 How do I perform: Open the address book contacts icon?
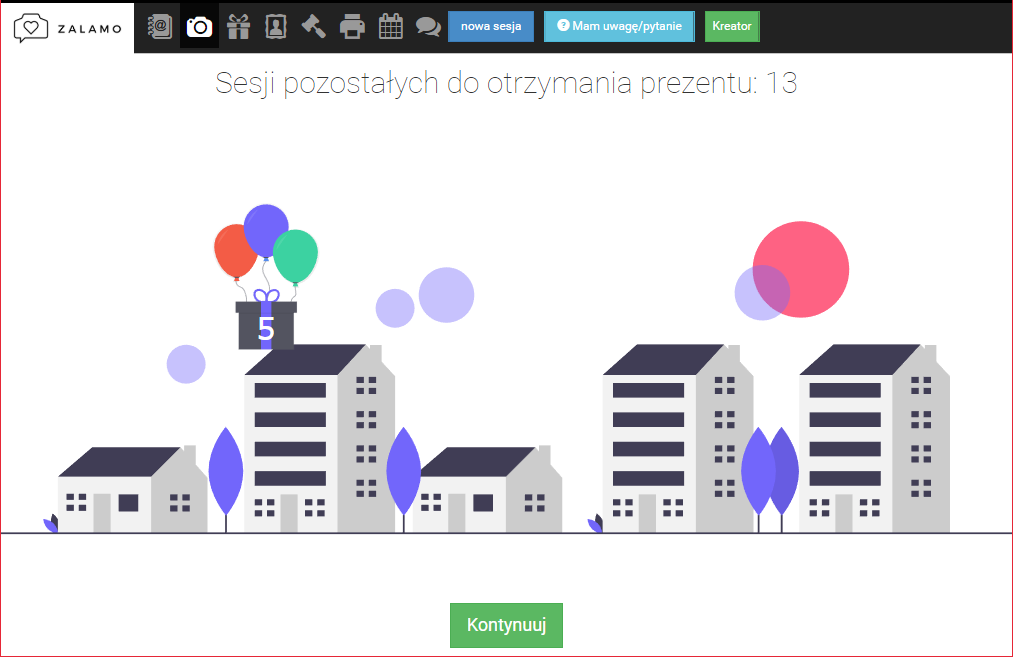tap(159, 26)
